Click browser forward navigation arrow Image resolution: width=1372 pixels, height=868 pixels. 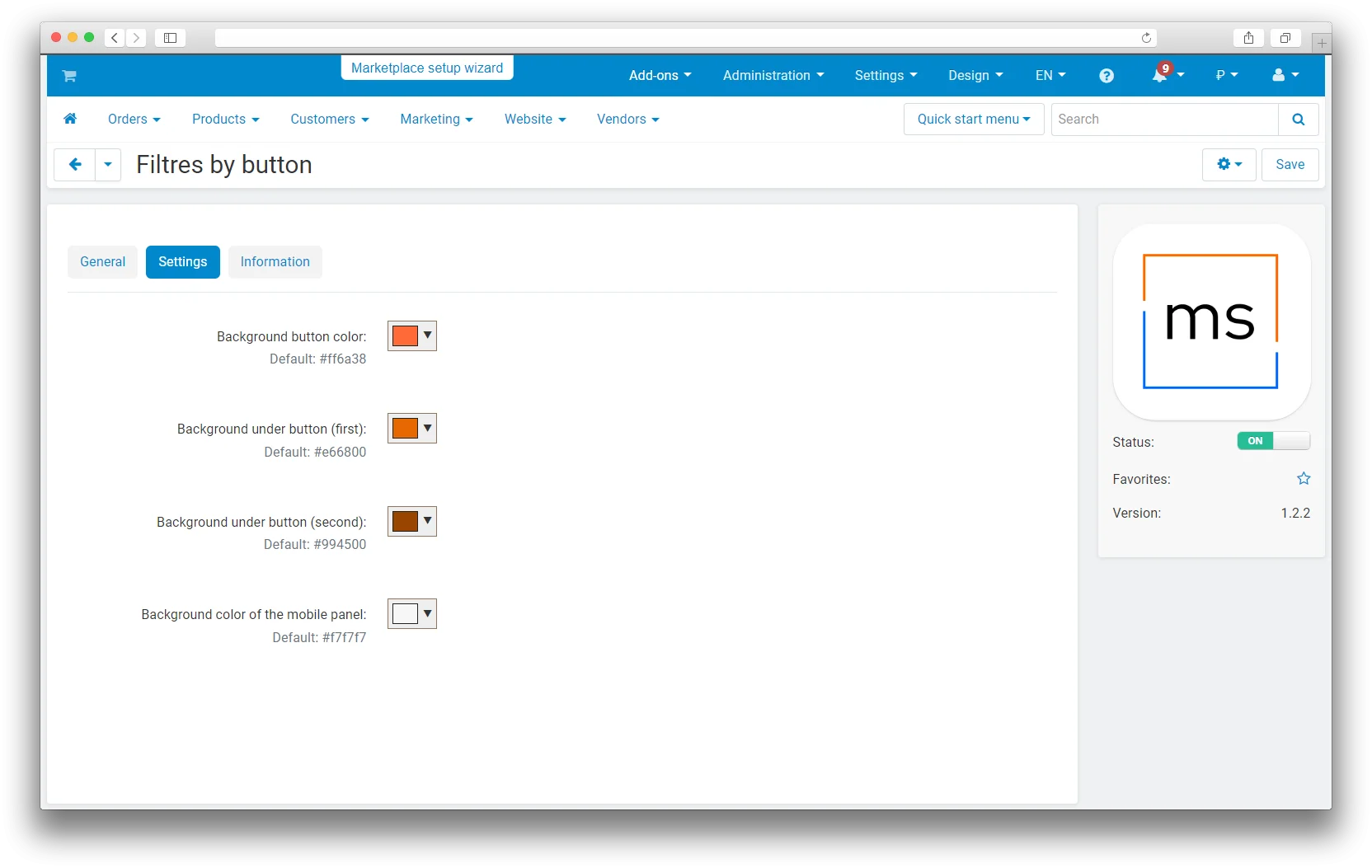pyautogui.click(x=136, y=38)
